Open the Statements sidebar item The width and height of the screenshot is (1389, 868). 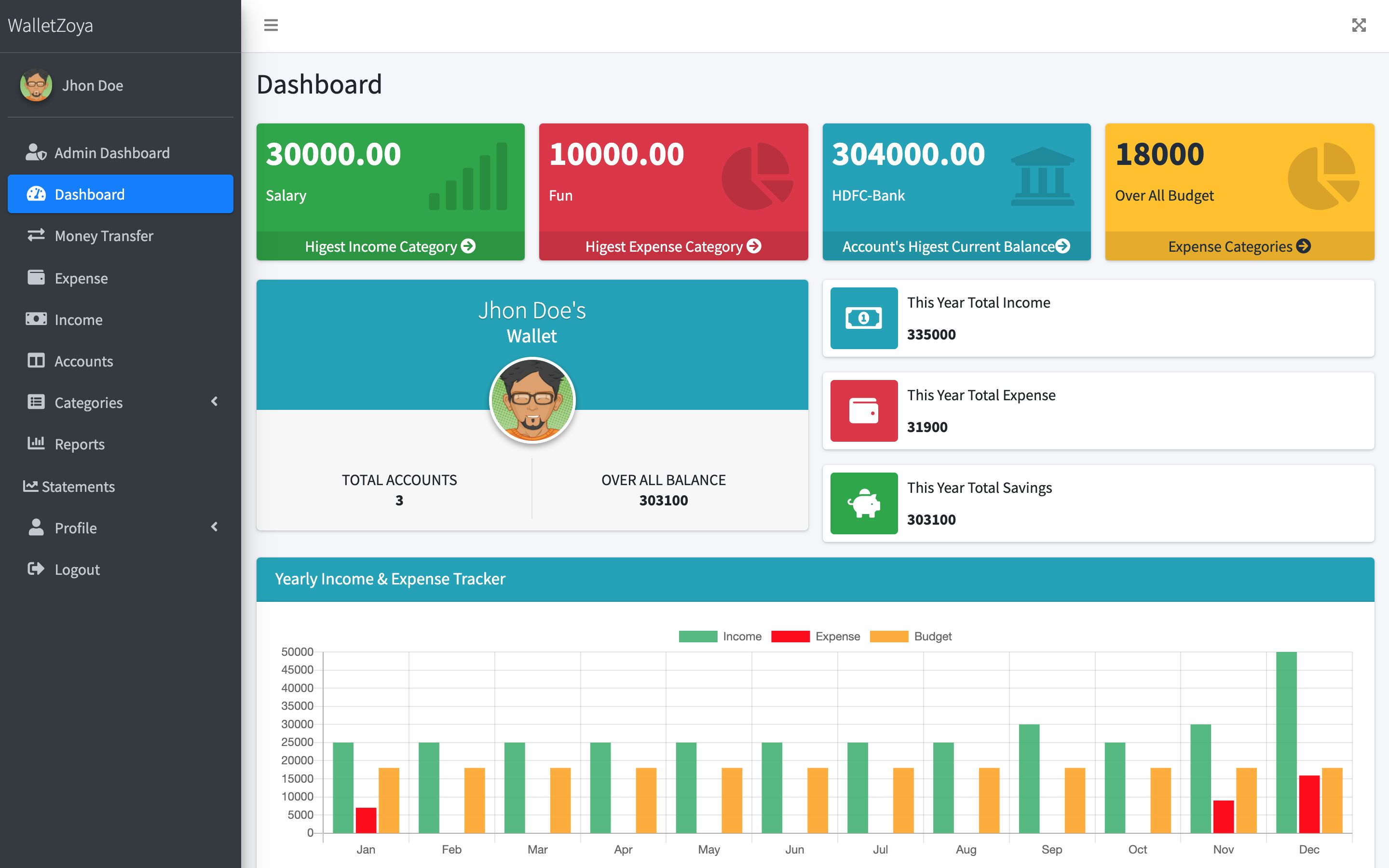[x=78, y=486]
